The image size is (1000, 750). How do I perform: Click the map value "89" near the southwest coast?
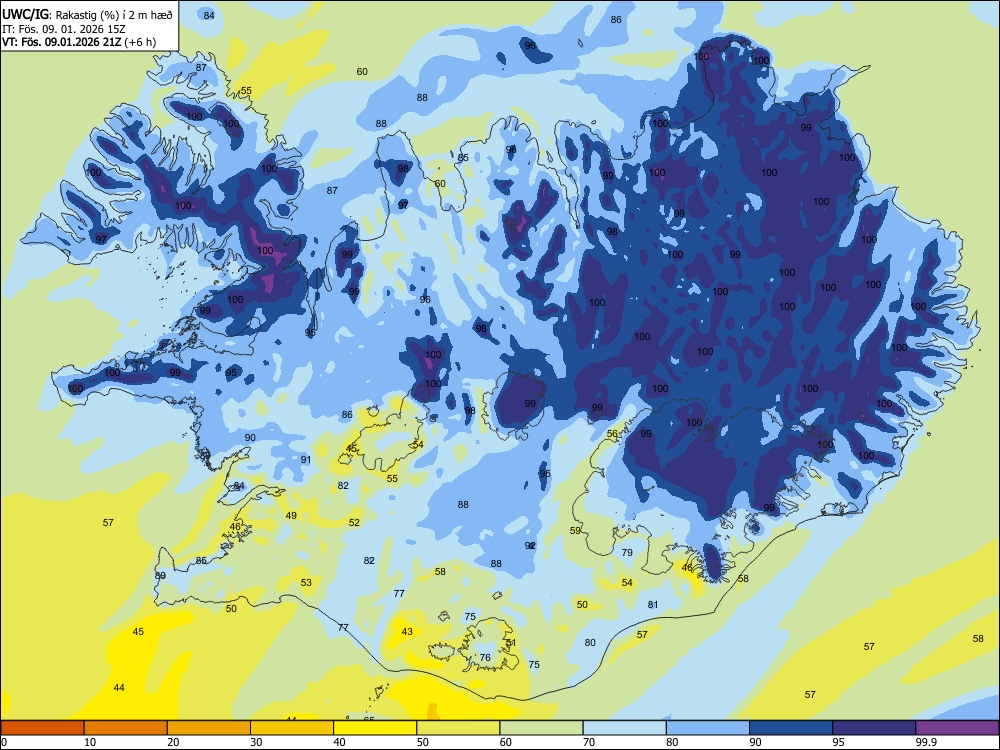tap(160, 575)
